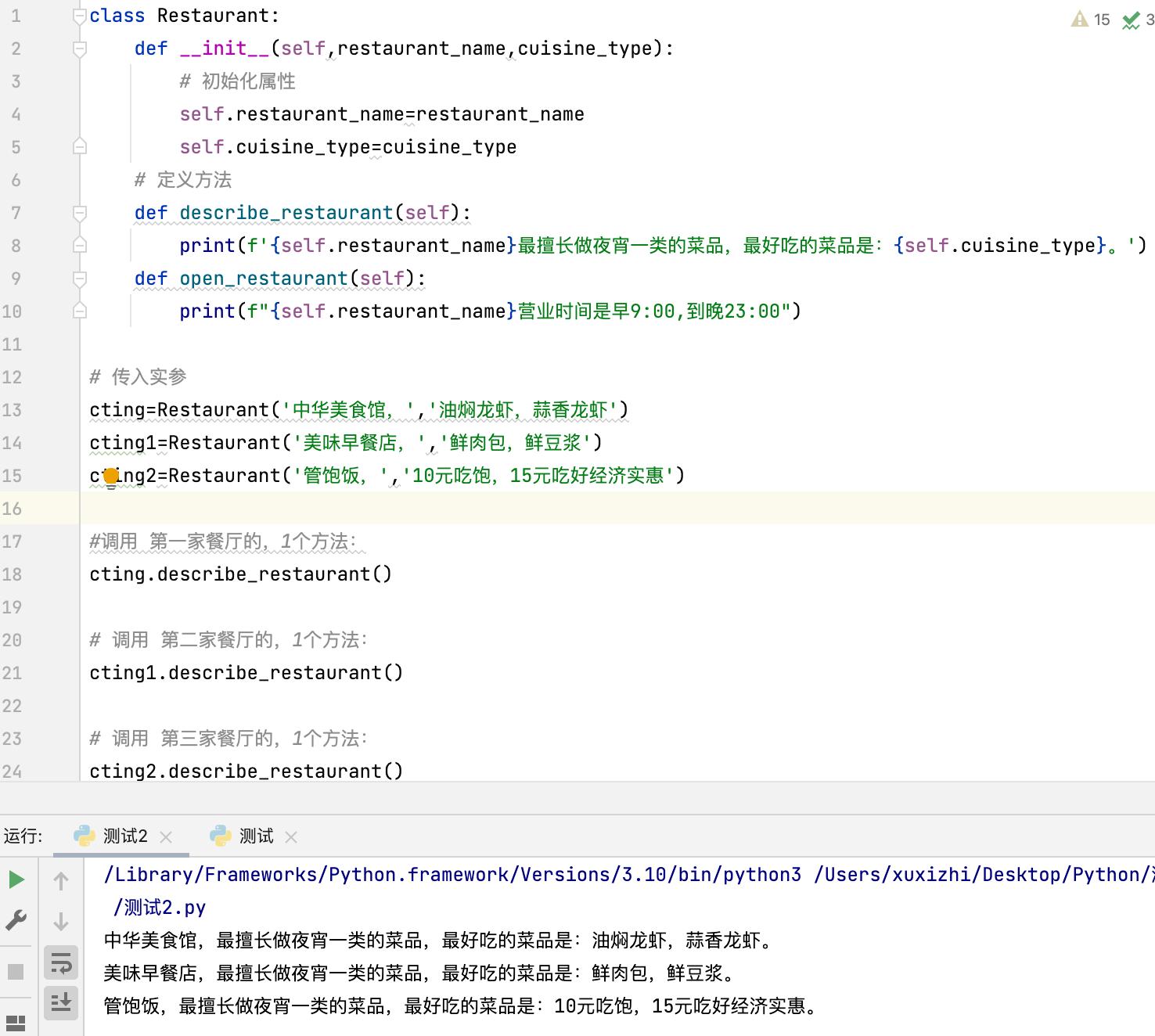This screenshot has width=1155, height=1036.
Task: Navigate up the stack trace with up arrow
Action: coord(61,880)
